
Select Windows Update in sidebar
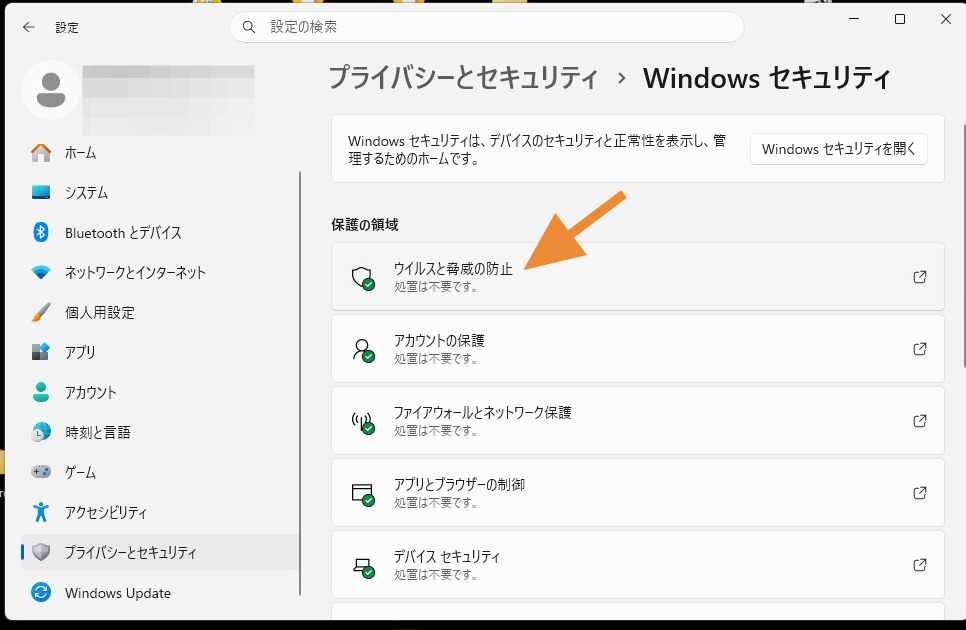[160, 592]
